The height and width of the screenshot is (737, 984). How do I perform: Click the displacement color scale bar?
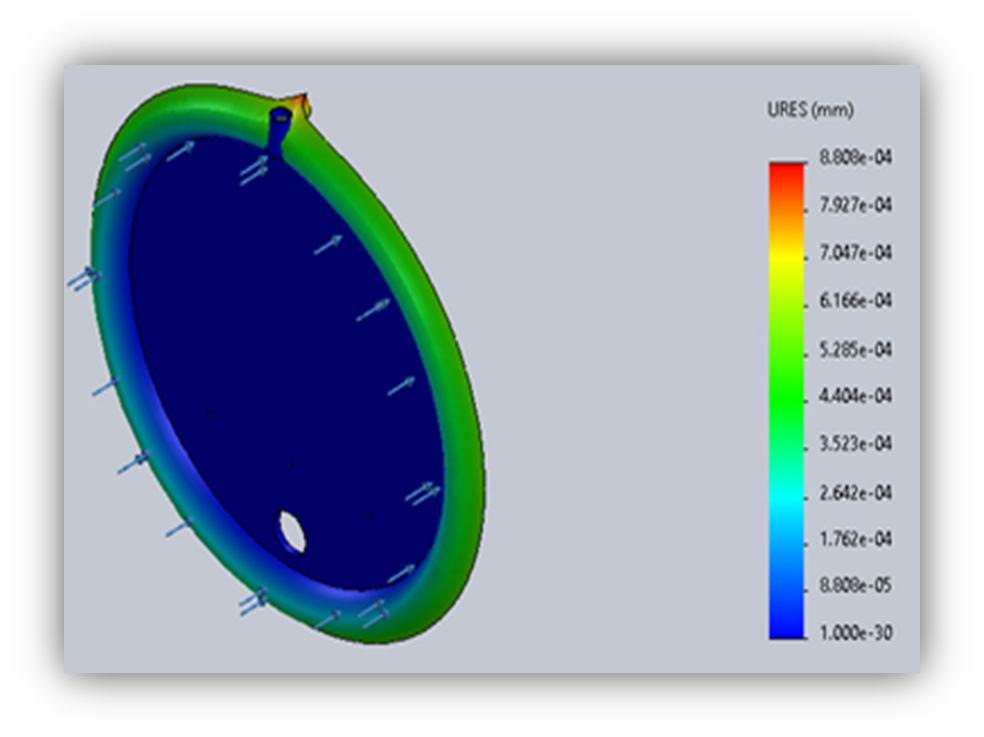click(787, 401)
